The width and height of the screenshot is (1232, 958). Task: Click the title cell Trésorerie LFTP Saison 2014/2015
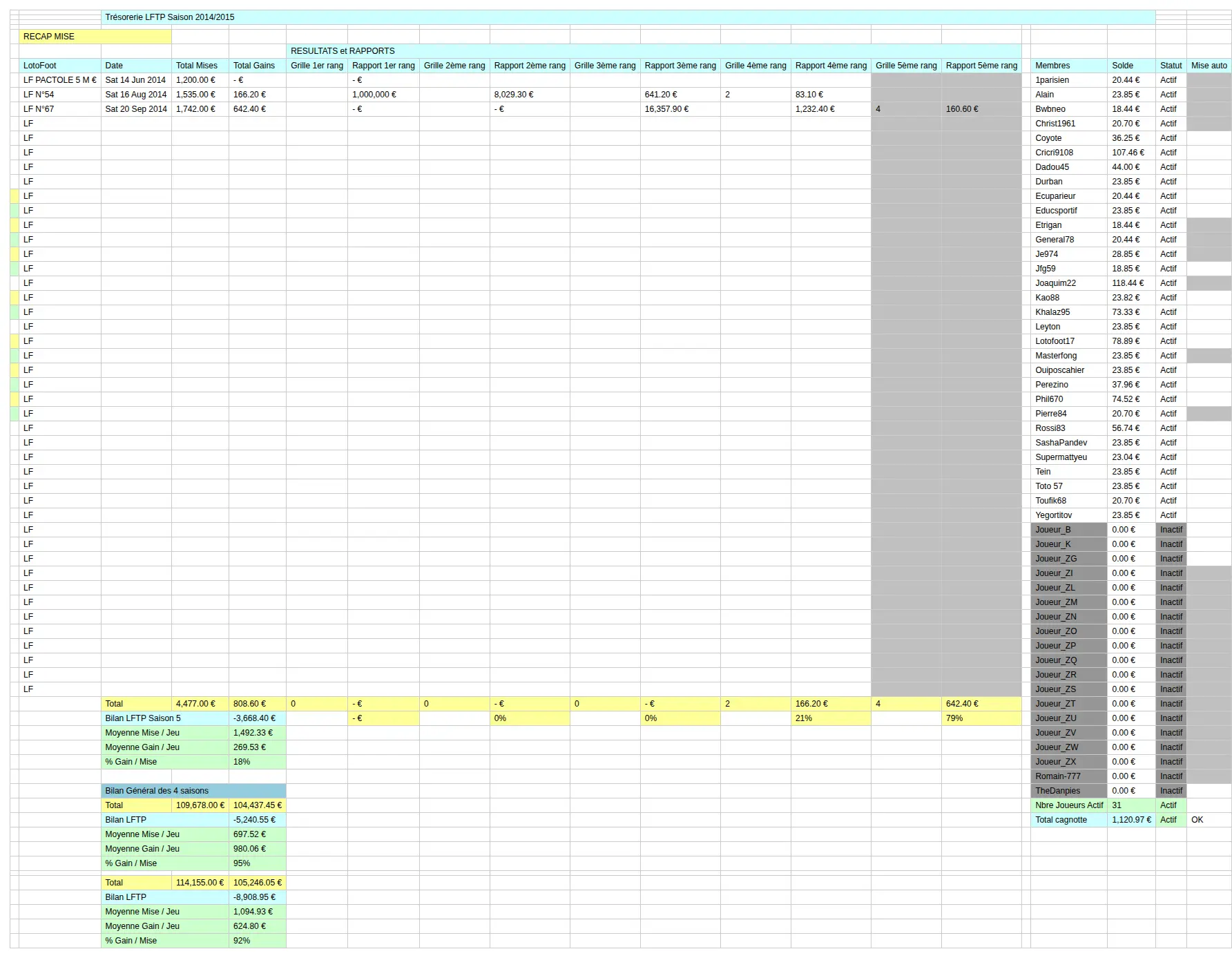[628, 17]
